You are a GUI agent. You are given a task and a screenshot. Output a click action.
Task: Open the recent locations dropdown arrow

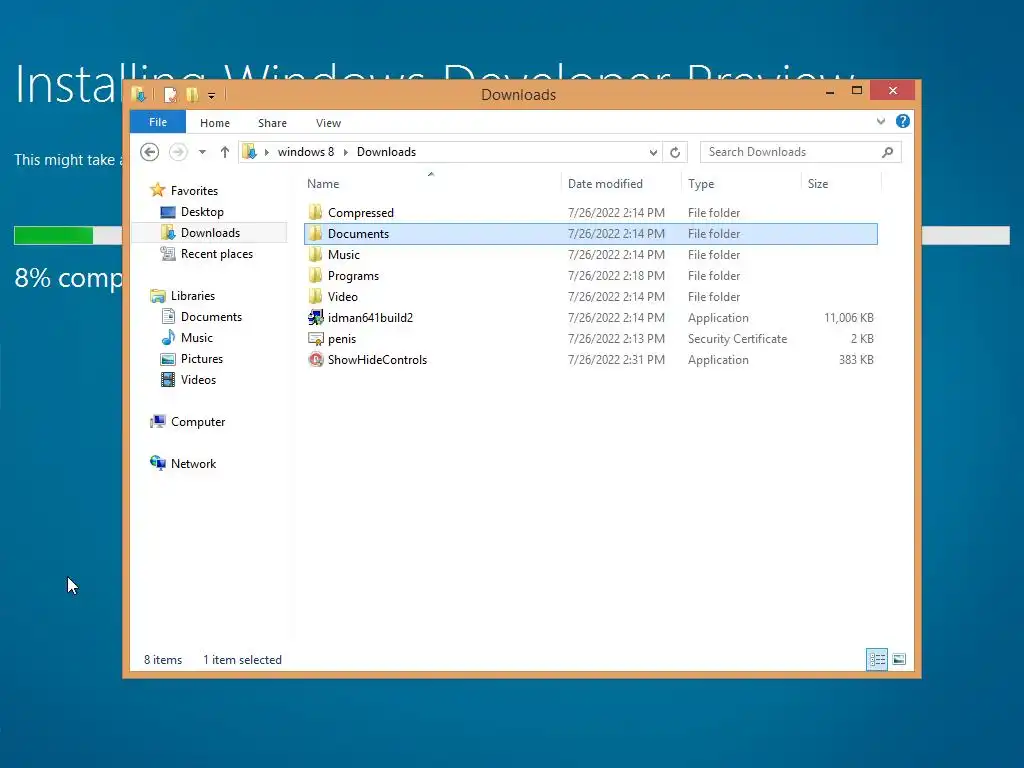tap(202, 152)
